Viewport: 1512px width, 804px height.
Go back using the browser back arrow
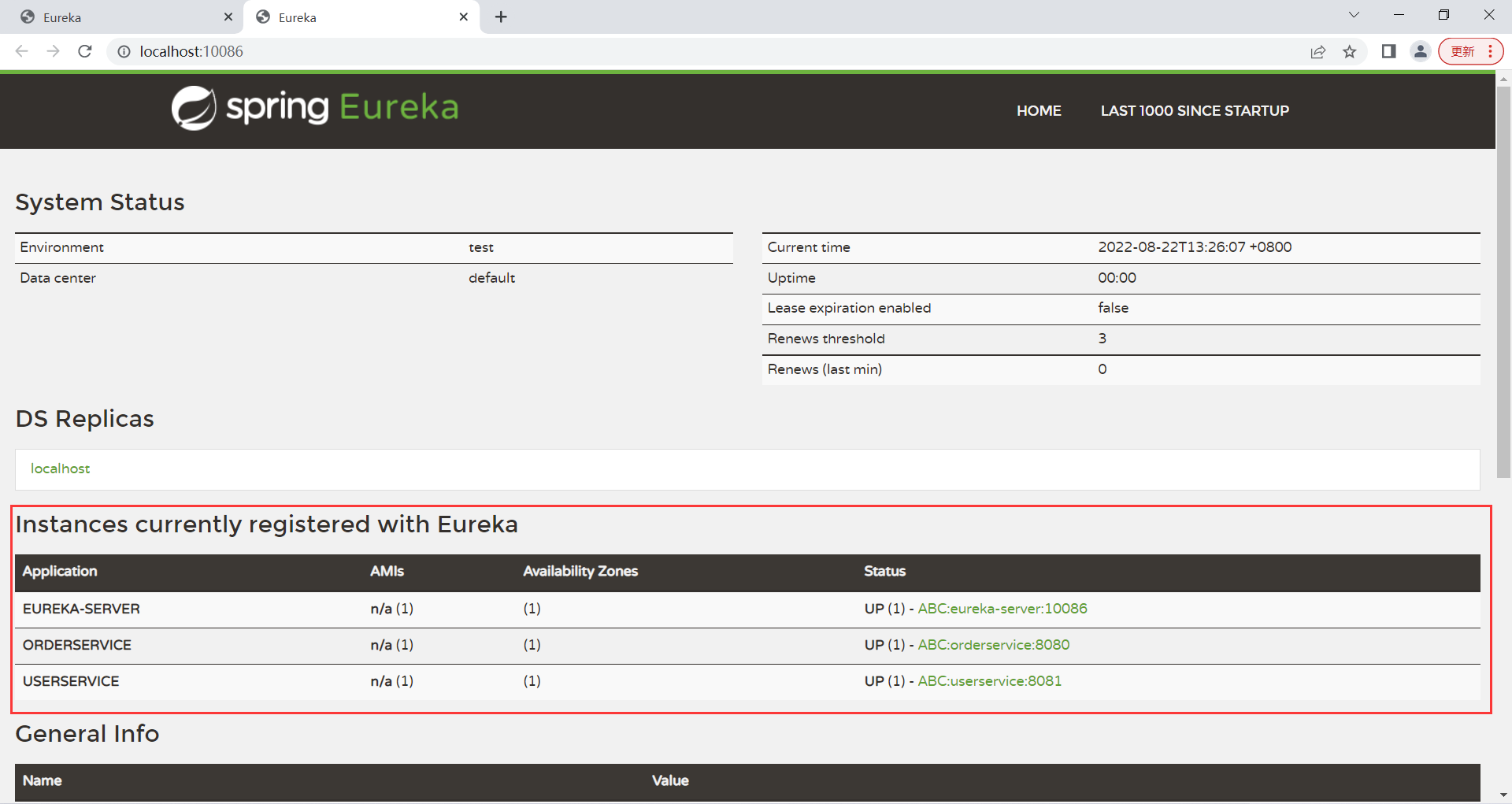(x=21, y=51)
